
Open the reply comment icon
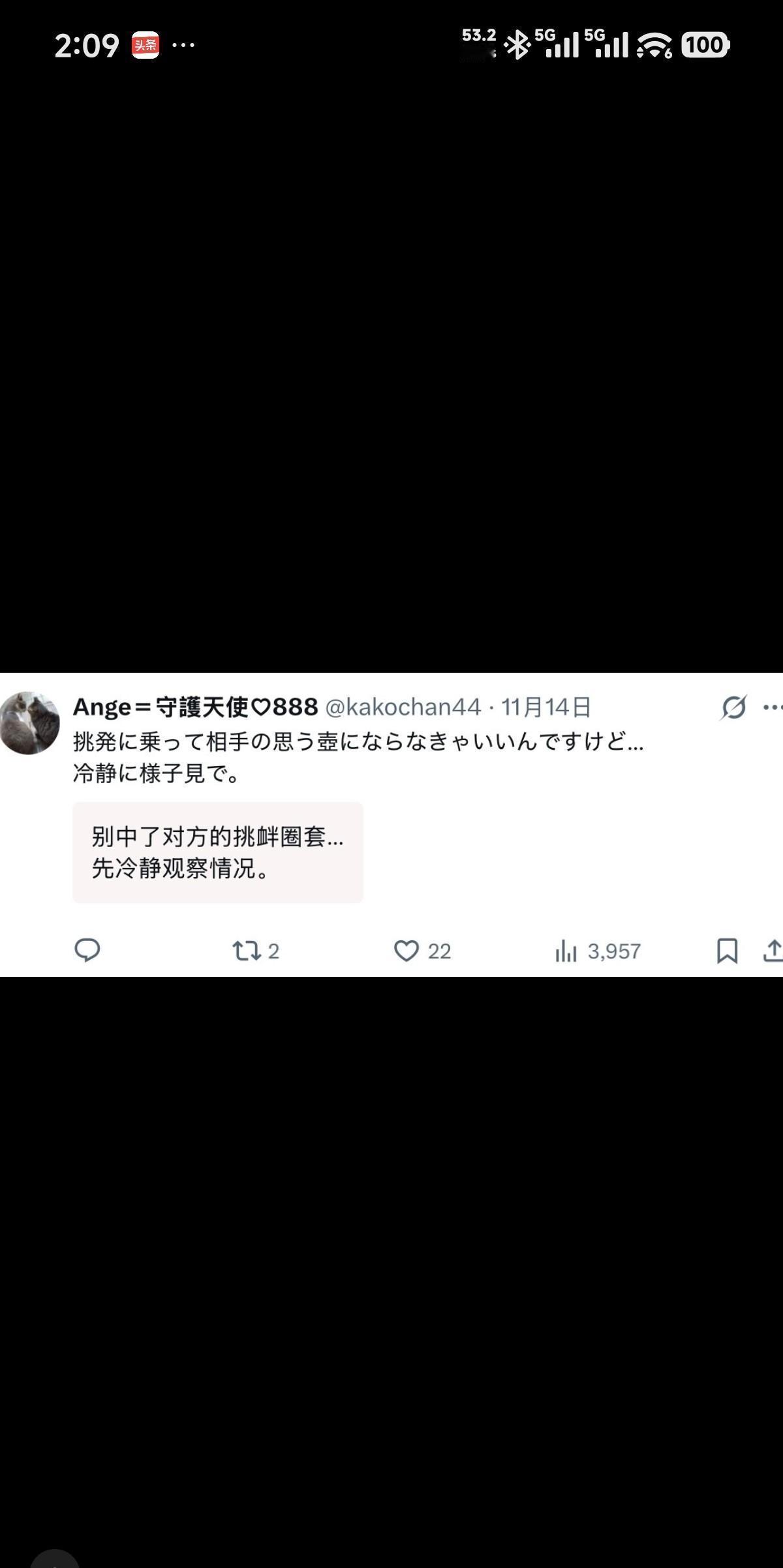coord(87,950)
